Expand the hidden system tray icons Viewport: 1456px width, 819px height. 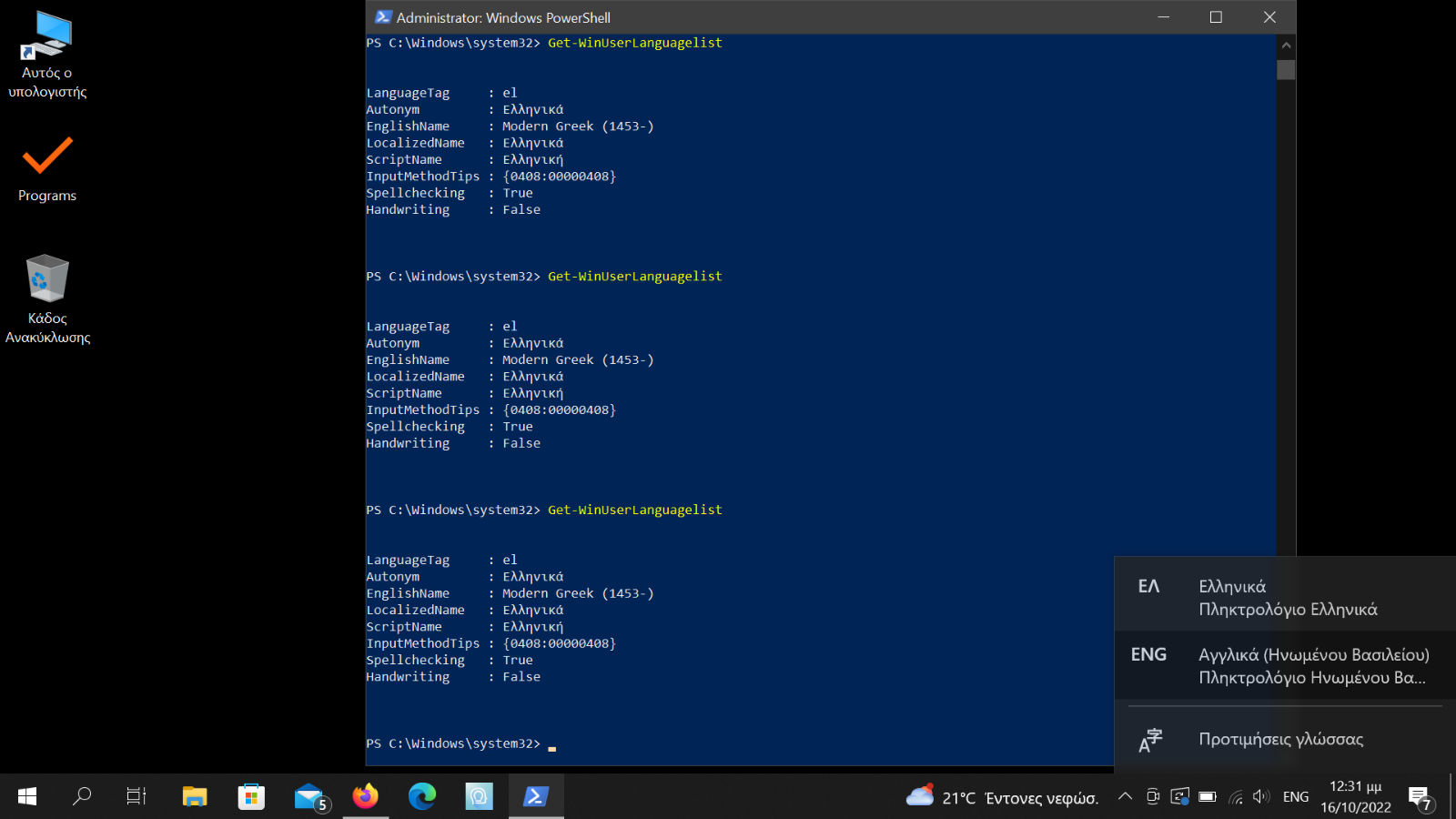1126,797
